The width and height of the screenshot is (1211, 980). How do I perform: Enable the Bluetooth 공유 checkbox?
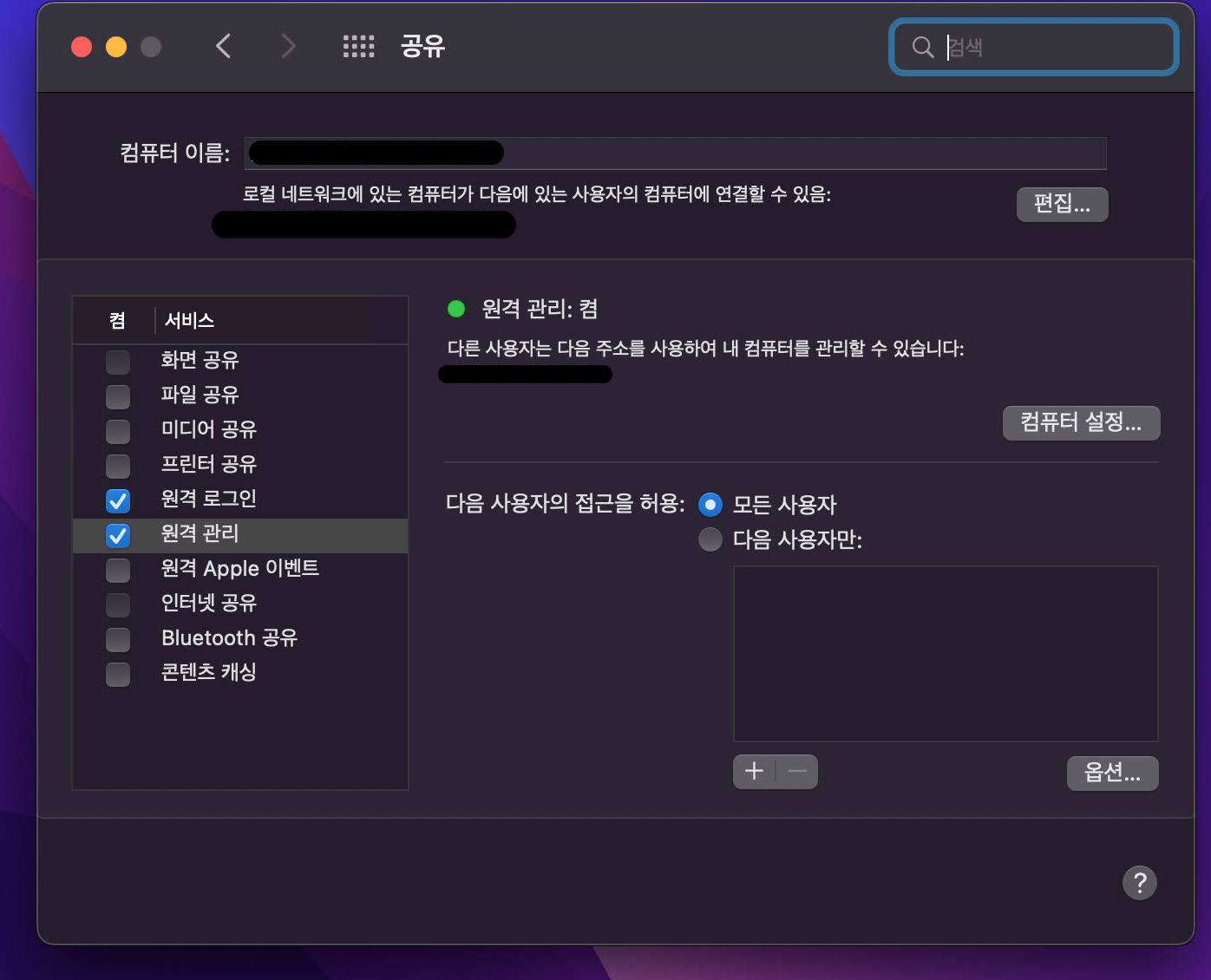coord(118,639)
